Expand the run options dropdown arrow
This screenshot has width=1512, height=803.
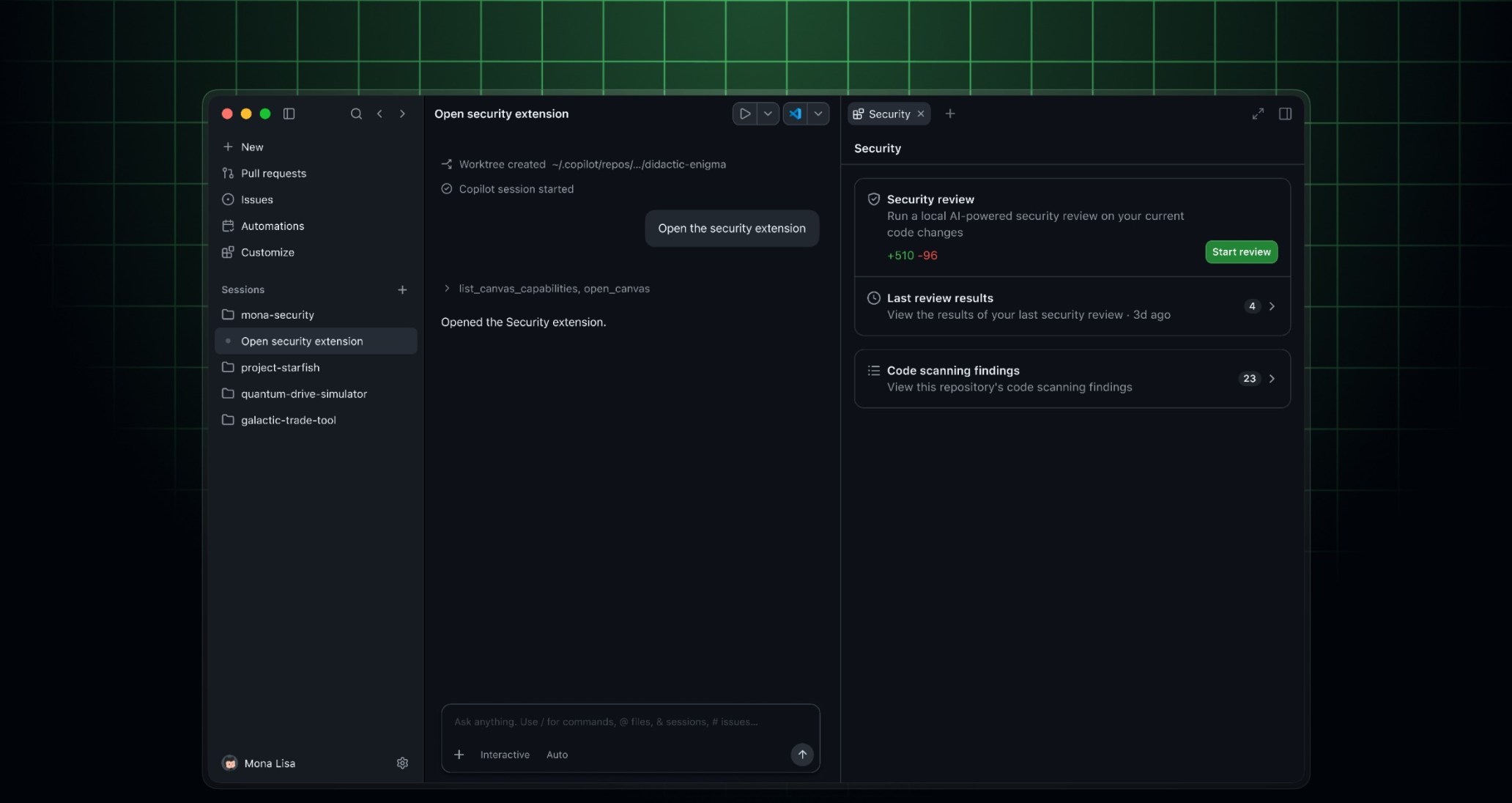(x=768, y=114)
